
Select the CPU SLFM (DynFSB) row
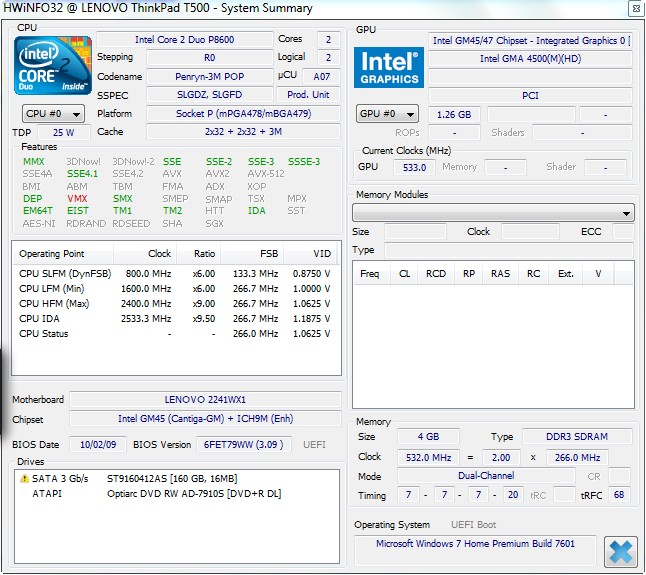click(175, 273)
